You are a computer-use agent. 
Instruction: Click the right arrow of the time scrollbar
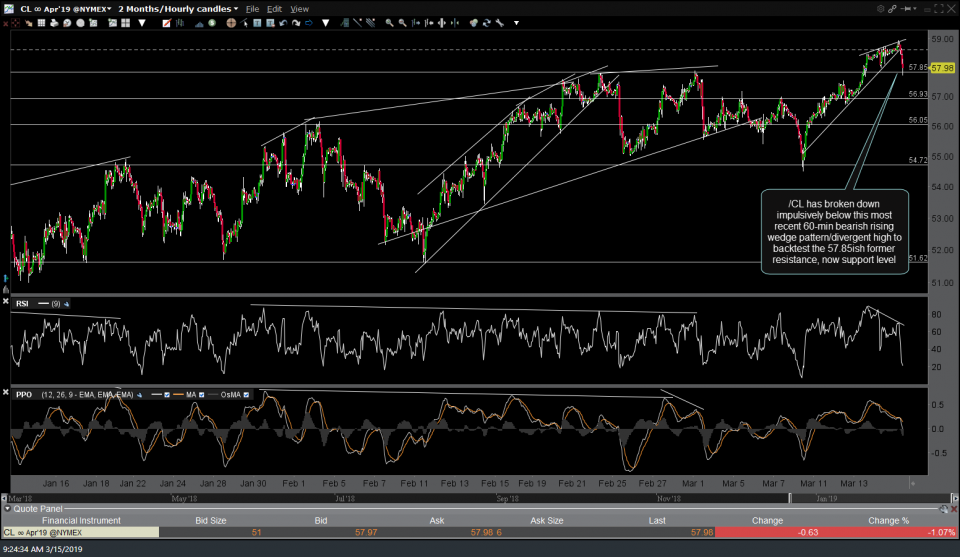954,498
